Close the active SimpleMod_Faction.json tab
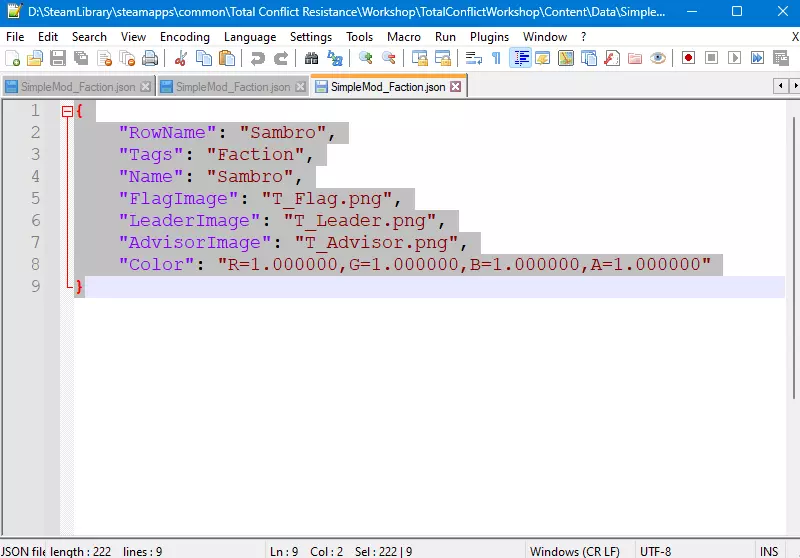 click(456, 87)
